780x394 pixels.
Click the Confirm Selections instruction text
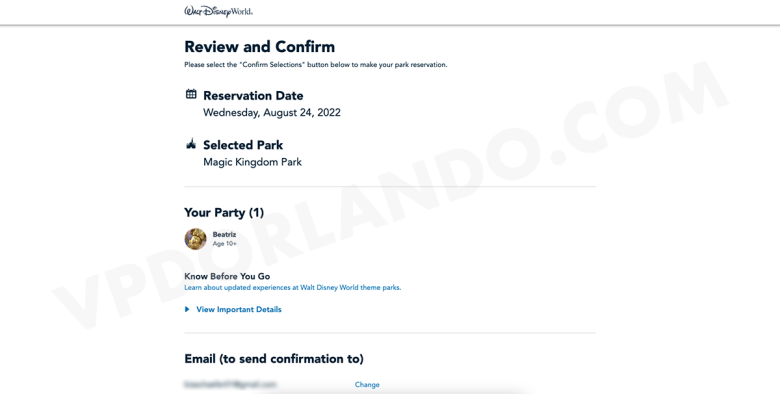[316, 65]
